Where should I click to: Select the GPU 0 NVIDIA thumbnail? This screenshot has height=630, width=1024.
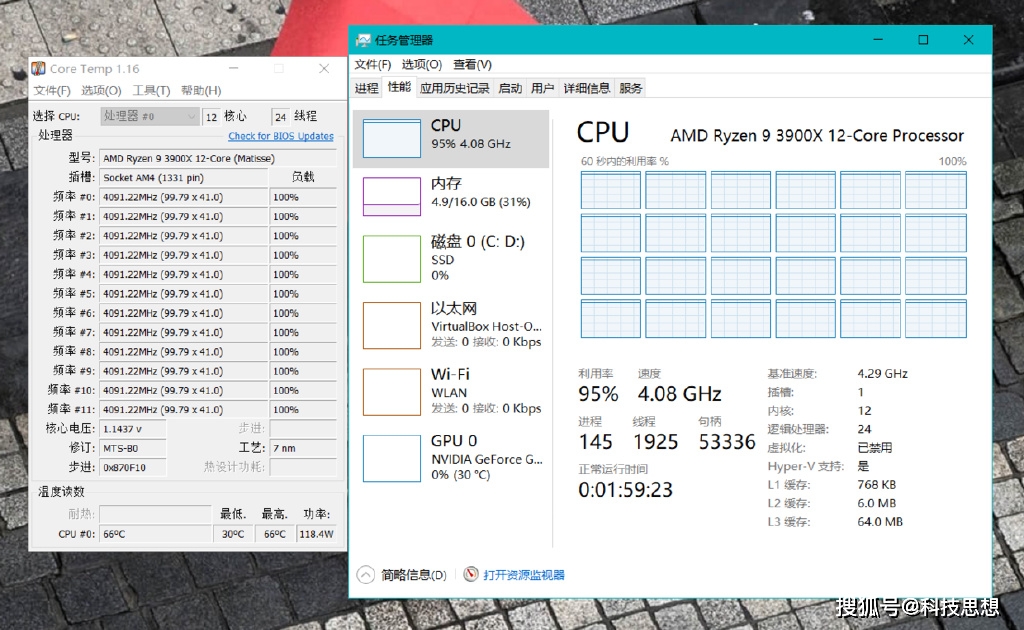(x=392, y=458)
